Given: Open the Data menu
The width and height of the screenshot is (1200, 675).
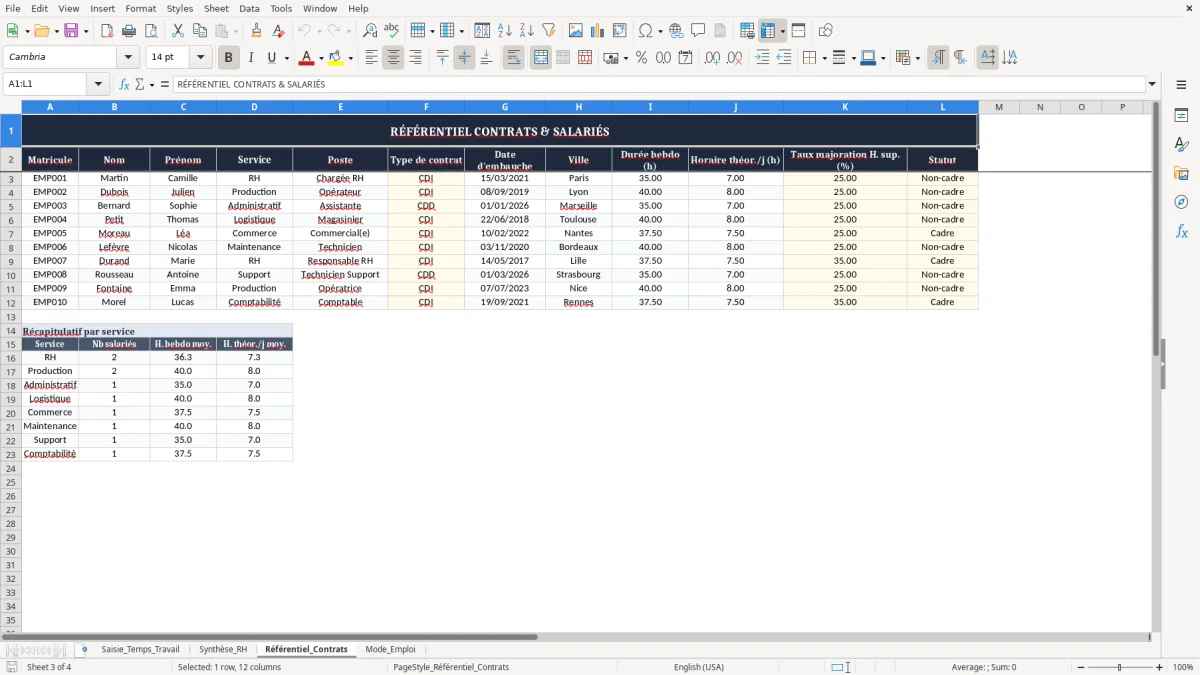Looking at the screenshot, I should coord(249,8).
